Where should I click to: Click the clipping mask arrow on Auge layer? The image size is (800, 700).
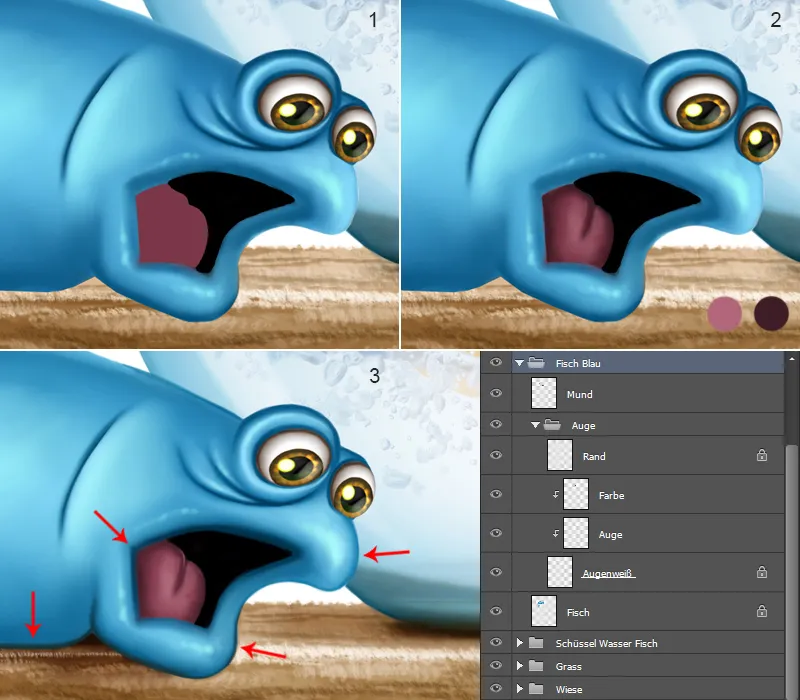pyautogui.click(x=556, y=534)
